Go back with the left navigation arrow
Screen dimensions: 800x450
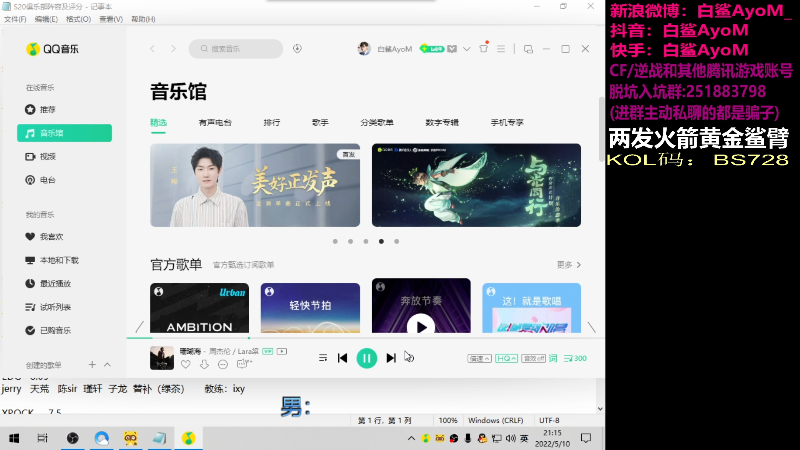coord(152,48)
